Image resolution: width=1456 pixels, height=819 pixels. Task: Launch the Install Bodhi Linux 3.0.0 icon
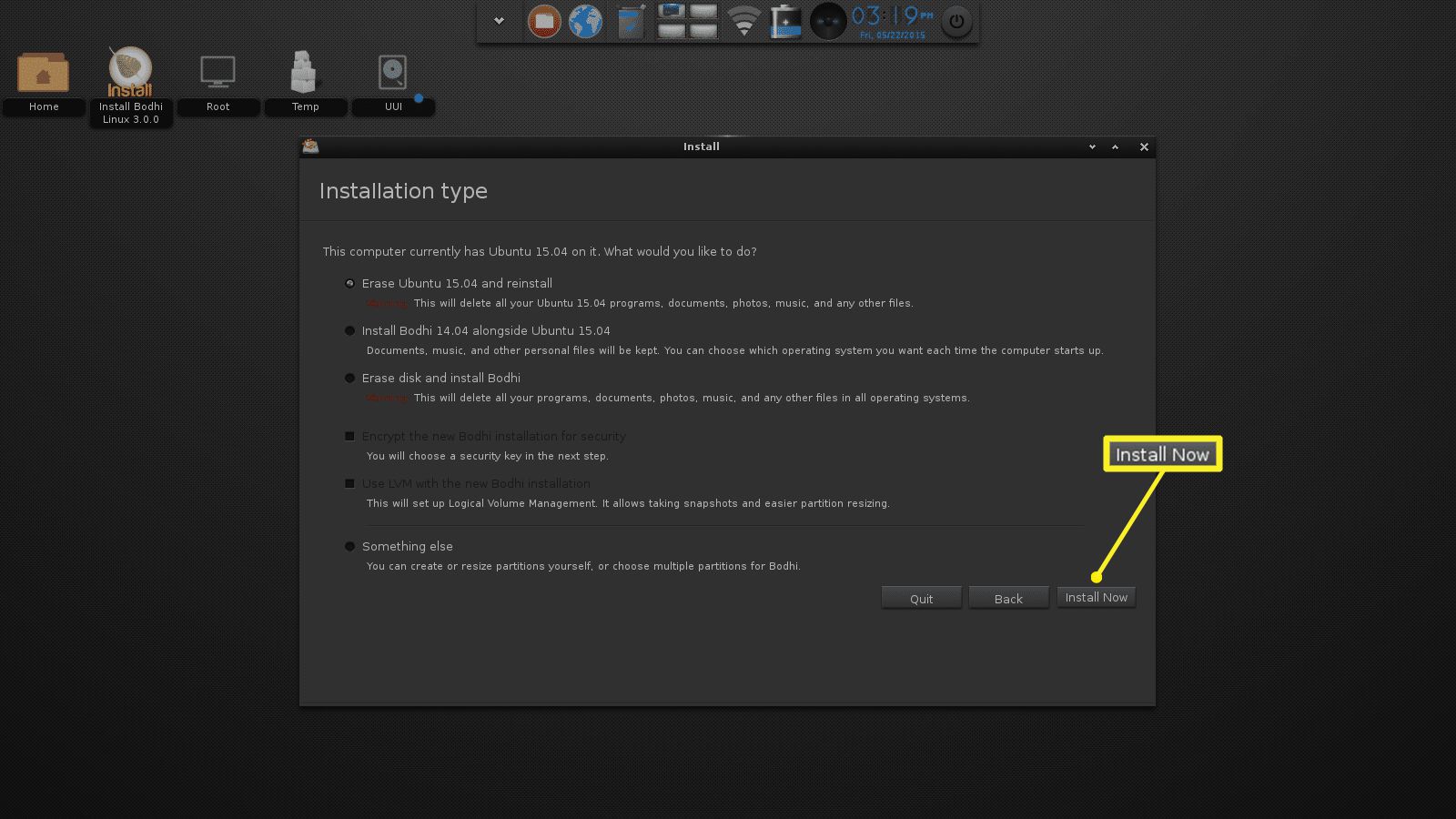point(130,72)
